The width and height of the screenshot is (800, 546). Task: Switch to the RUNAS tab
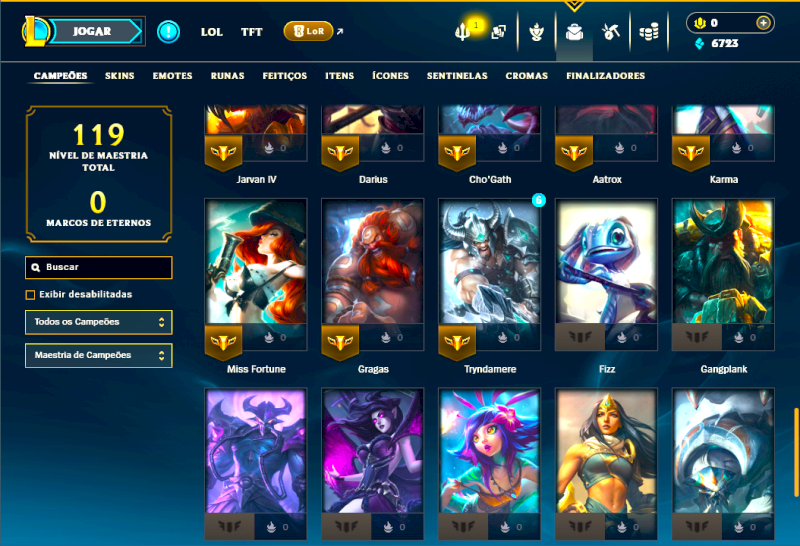228,76
